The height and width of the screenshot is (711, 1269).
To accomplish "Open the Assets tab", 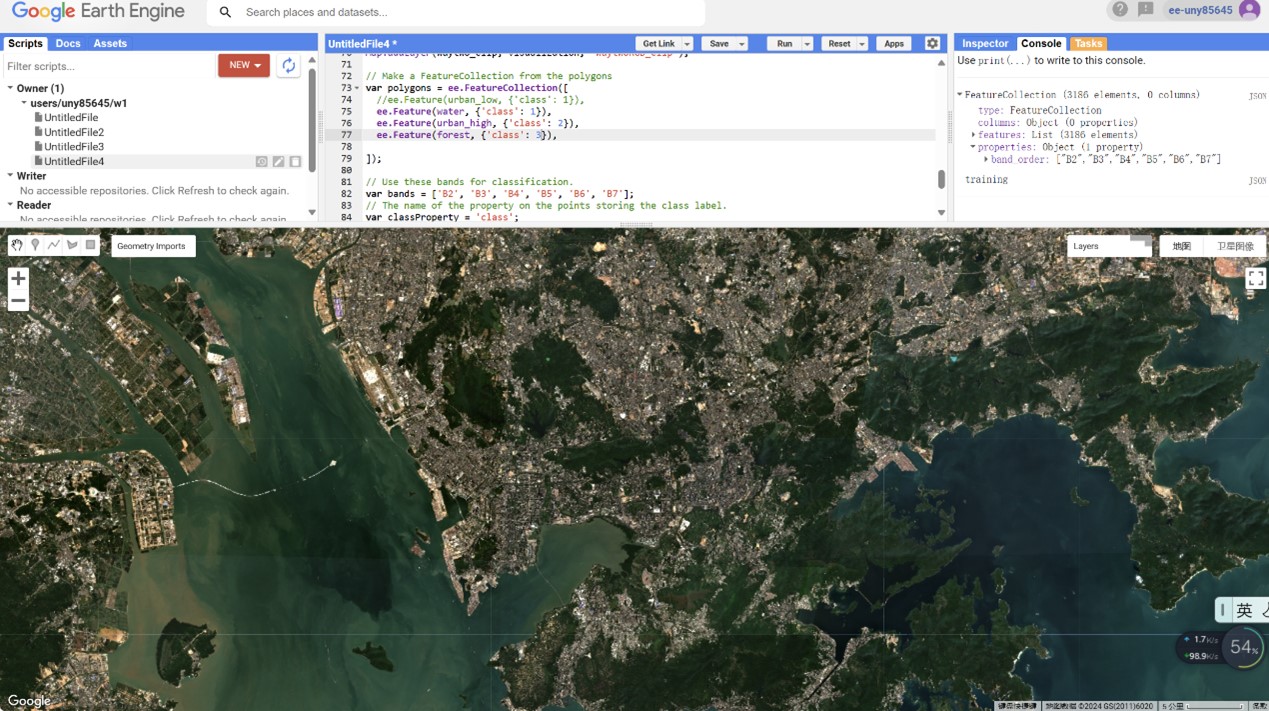I will 110,44.
